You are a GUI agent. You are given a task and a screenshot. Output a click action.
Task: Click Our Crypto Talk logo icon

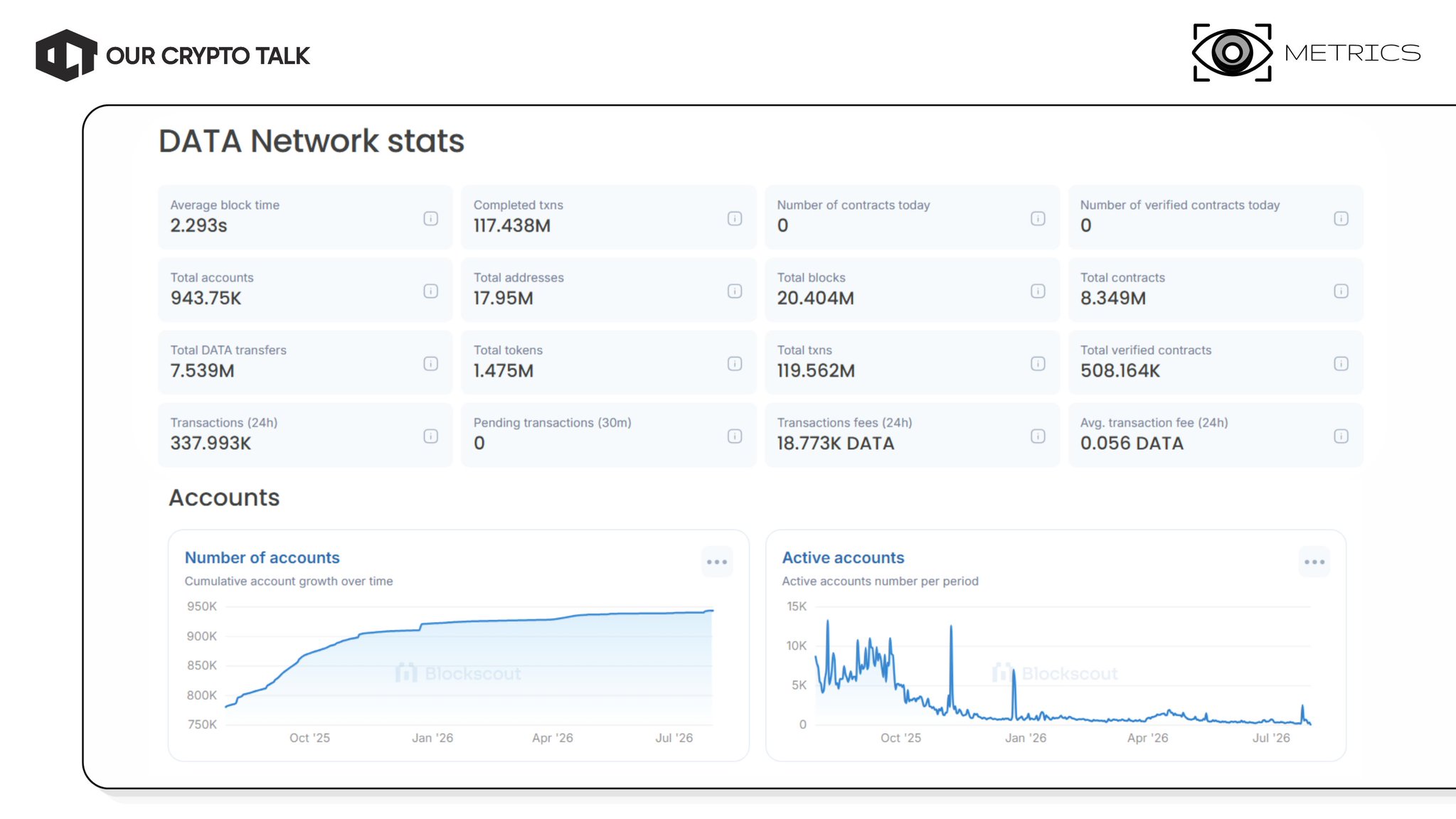pos(66,55)
